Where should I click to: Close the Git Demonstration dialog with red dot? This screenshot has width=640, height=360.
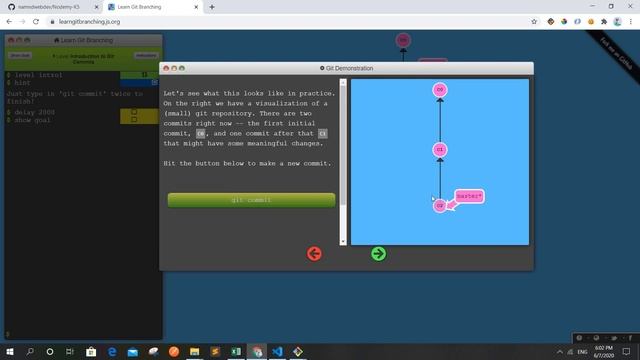click(166, 68)
